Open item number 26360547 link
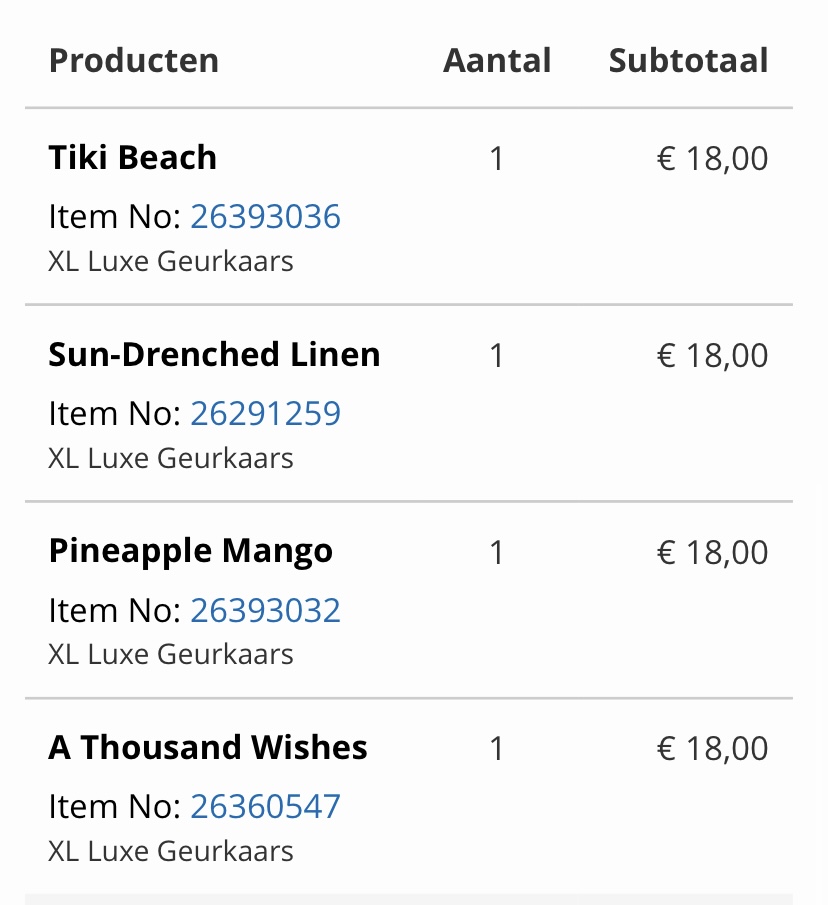Viewport: 828px width, 905px height. point(265,806)
